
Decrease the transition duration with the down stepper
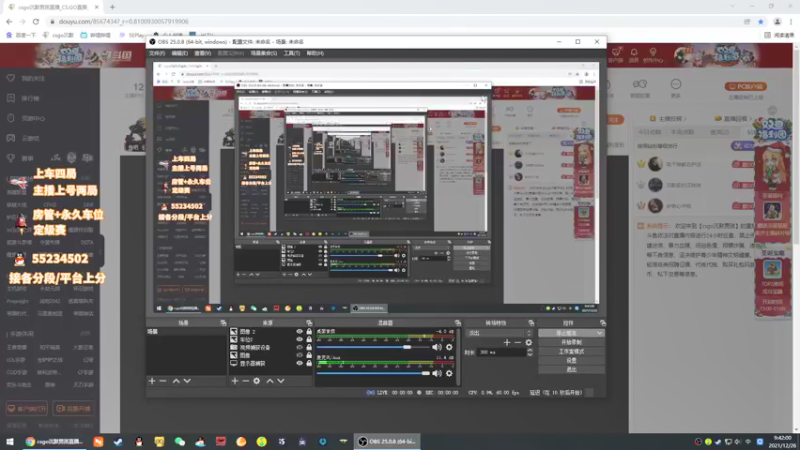[x=530, y=354]
